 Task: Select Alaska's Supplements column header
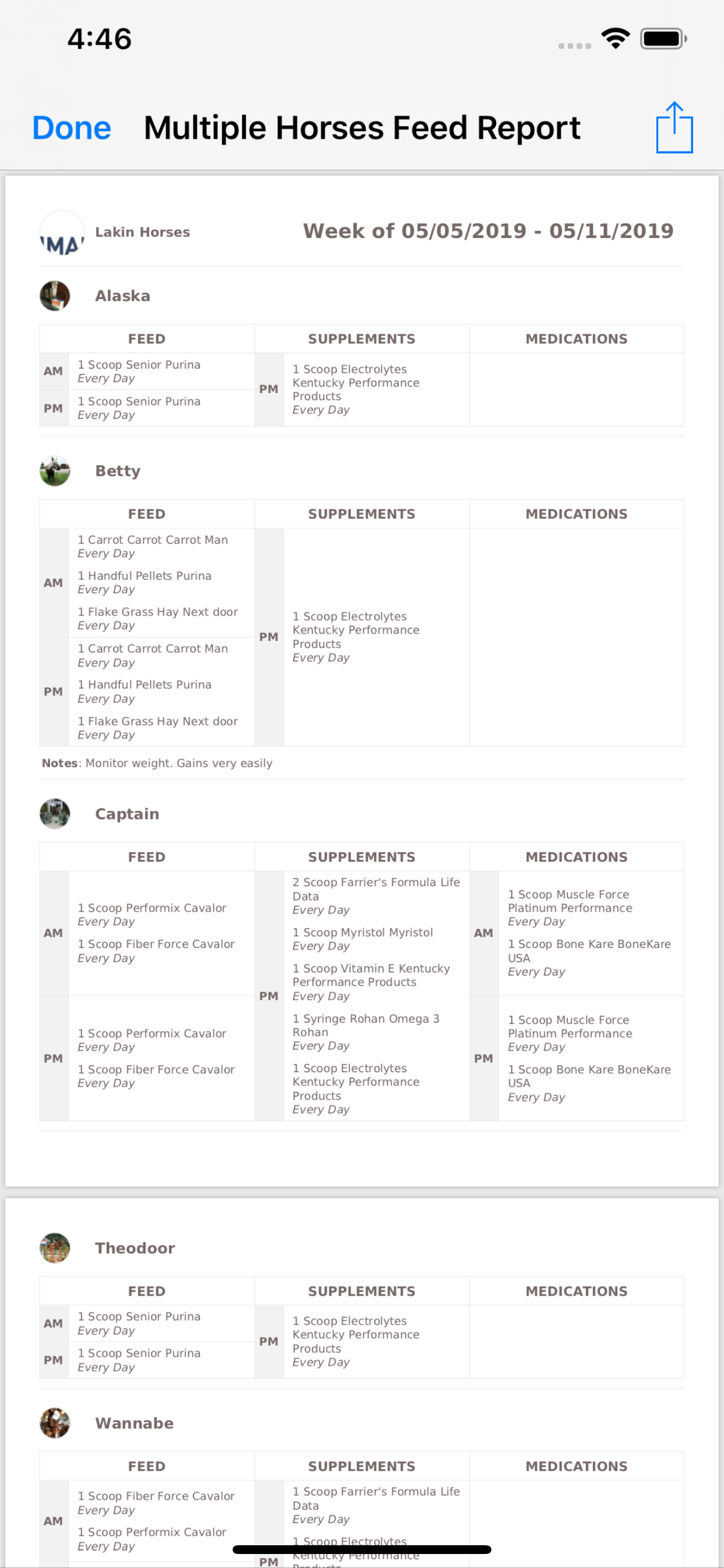361,339
